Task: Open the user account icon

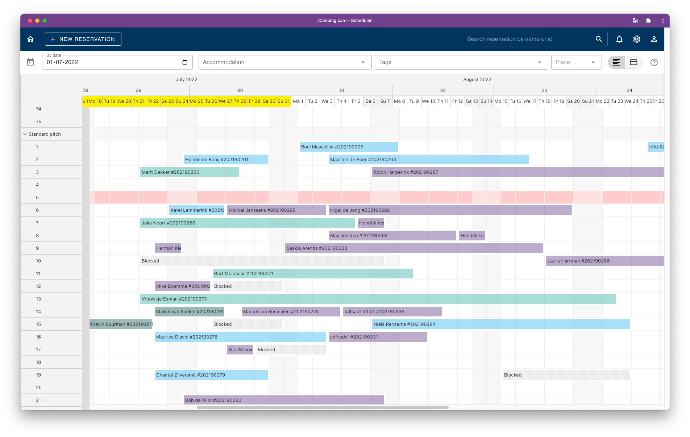Action: 654,39
